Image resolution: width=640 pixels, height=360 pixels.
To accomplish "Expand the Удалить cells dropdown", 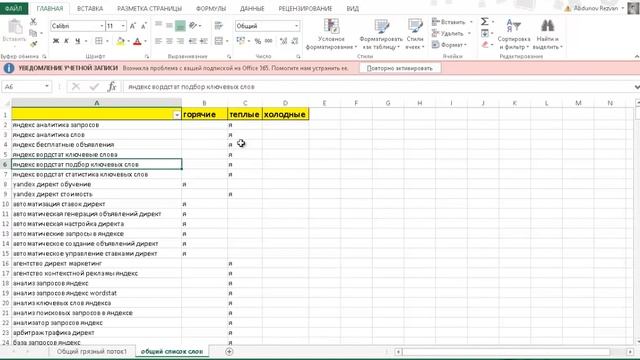I will (469, 33).
